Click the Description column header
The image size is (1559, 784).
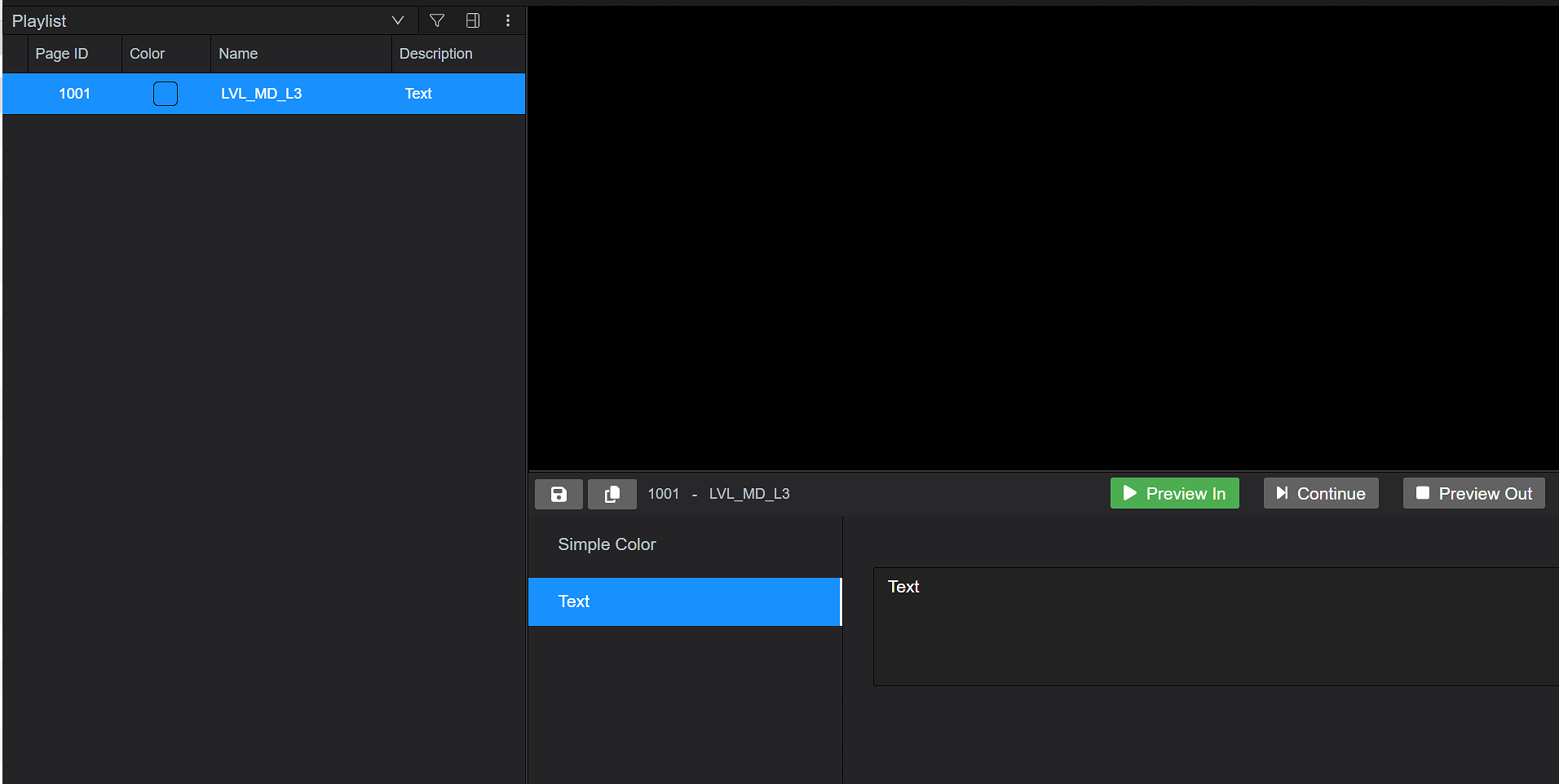[x=435, y=54]
